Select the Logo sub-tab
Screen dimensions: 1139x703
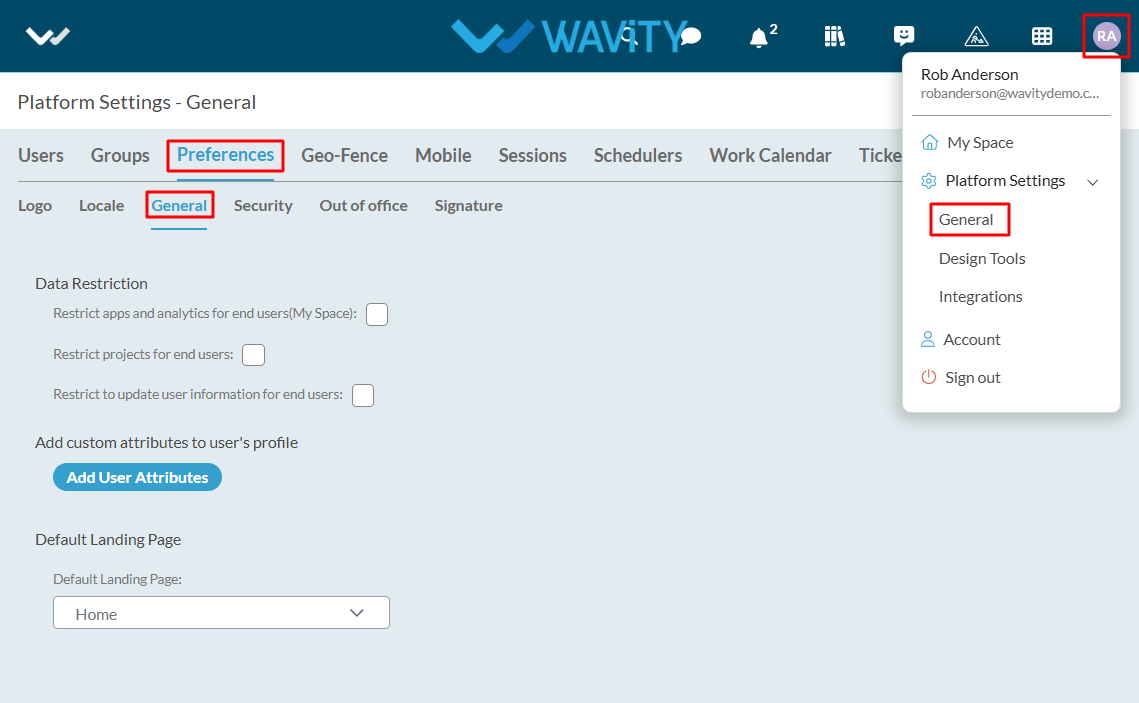pos(35,206)
